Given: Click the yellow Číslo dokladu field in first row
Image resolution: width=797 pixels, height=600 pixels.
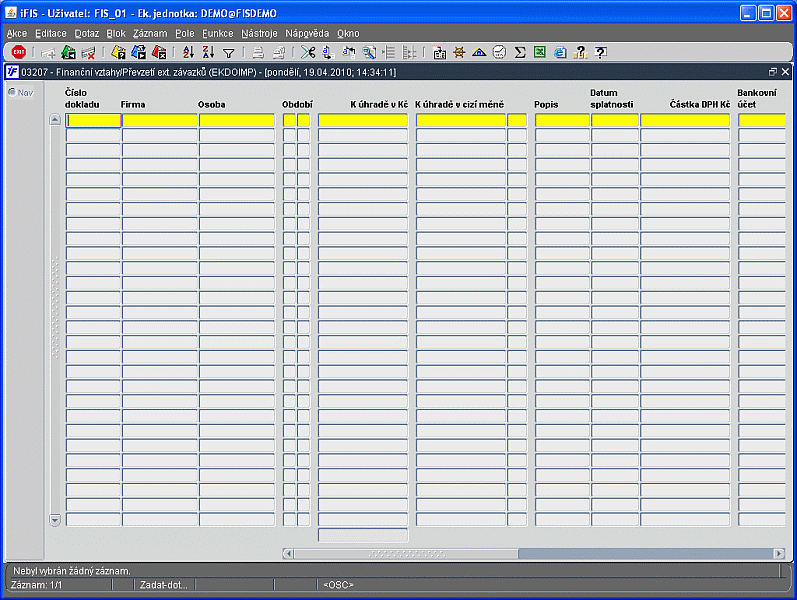Looking at the screenshot, I should coord(94,120).
